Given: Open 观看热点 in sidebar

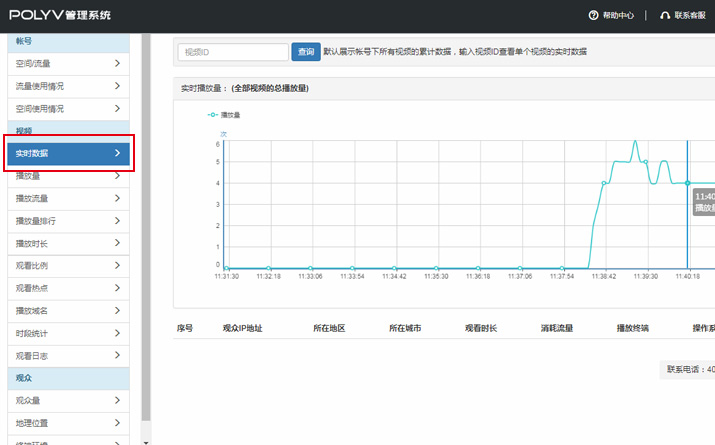Looking at the screenshot, I should point(67,288).
